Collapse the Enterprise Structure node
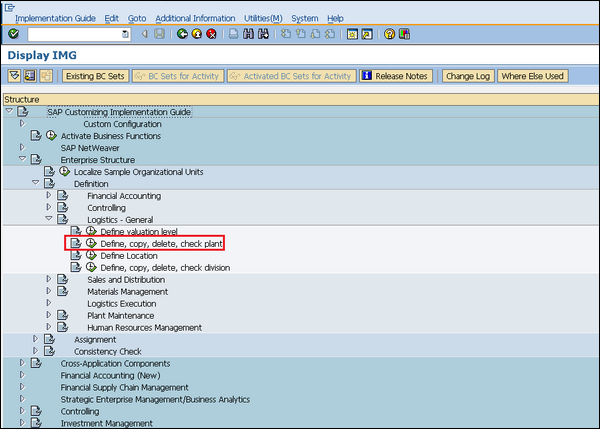The image size is (600, 429). (21, 160)
